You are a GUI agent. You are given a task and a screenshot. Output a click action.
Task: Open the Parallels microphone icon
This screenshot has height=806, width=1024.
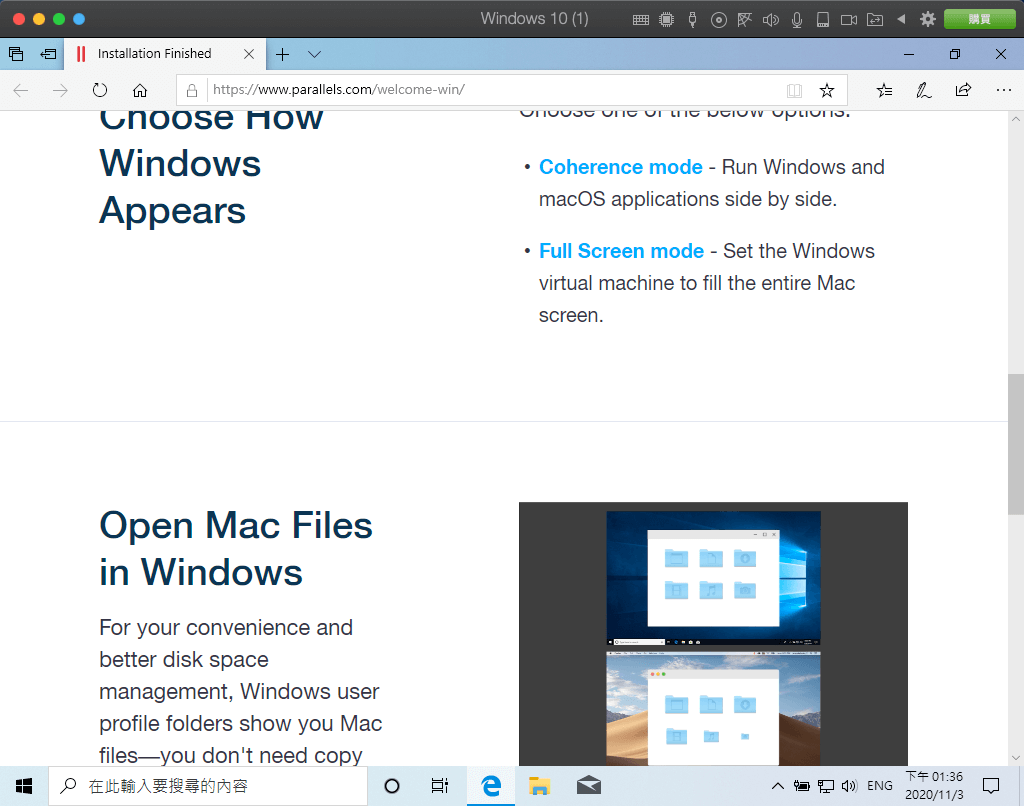797,20
